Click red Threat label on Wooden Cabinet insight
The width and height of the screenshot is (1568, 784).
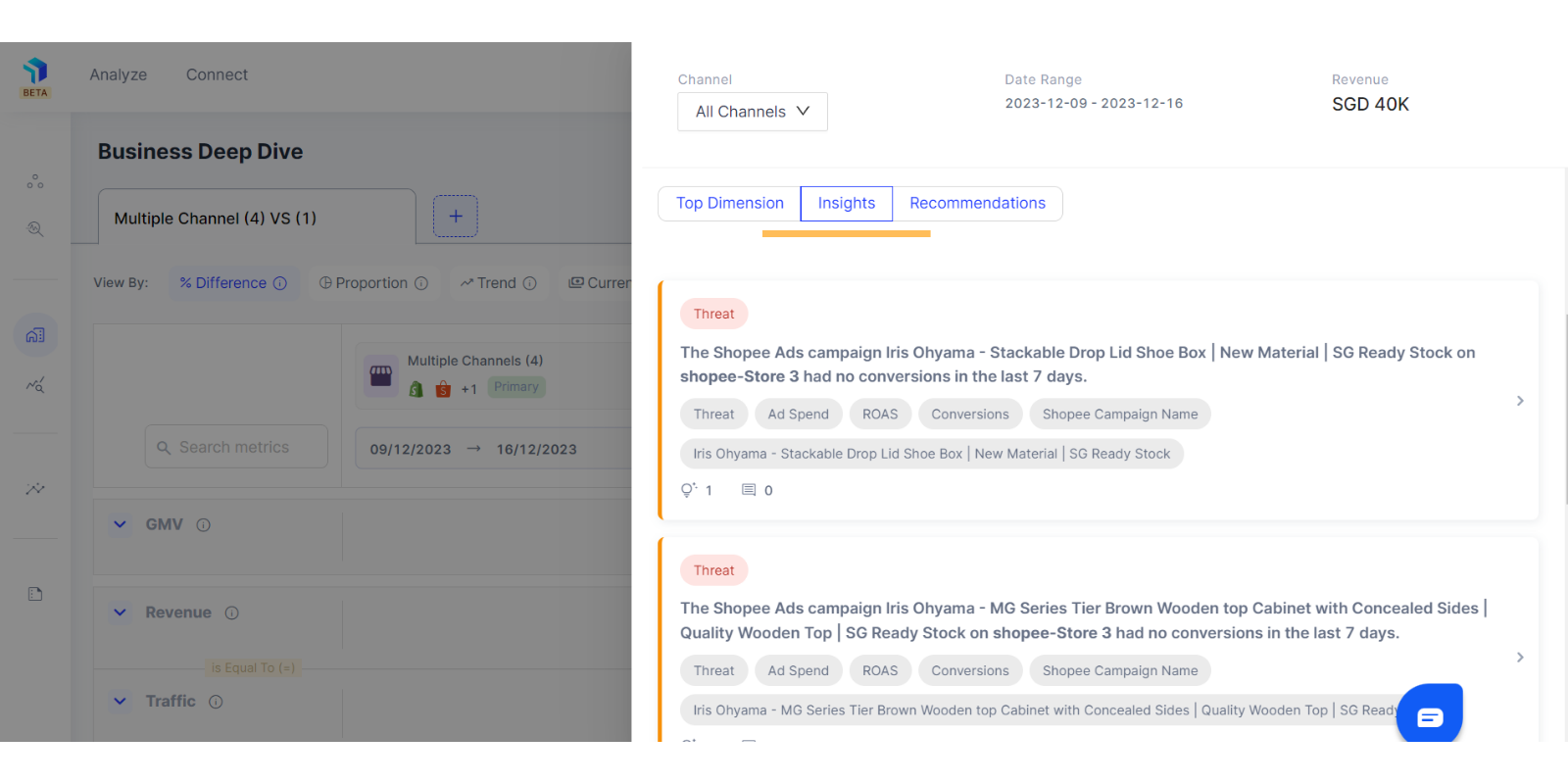pos(714,570)
